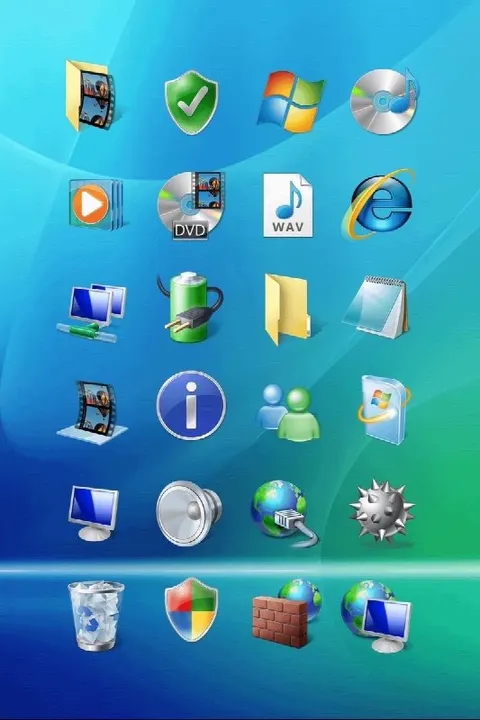Launch the Windows Media Player play icon
Screen dimensions: 480x720
[96, 204]
